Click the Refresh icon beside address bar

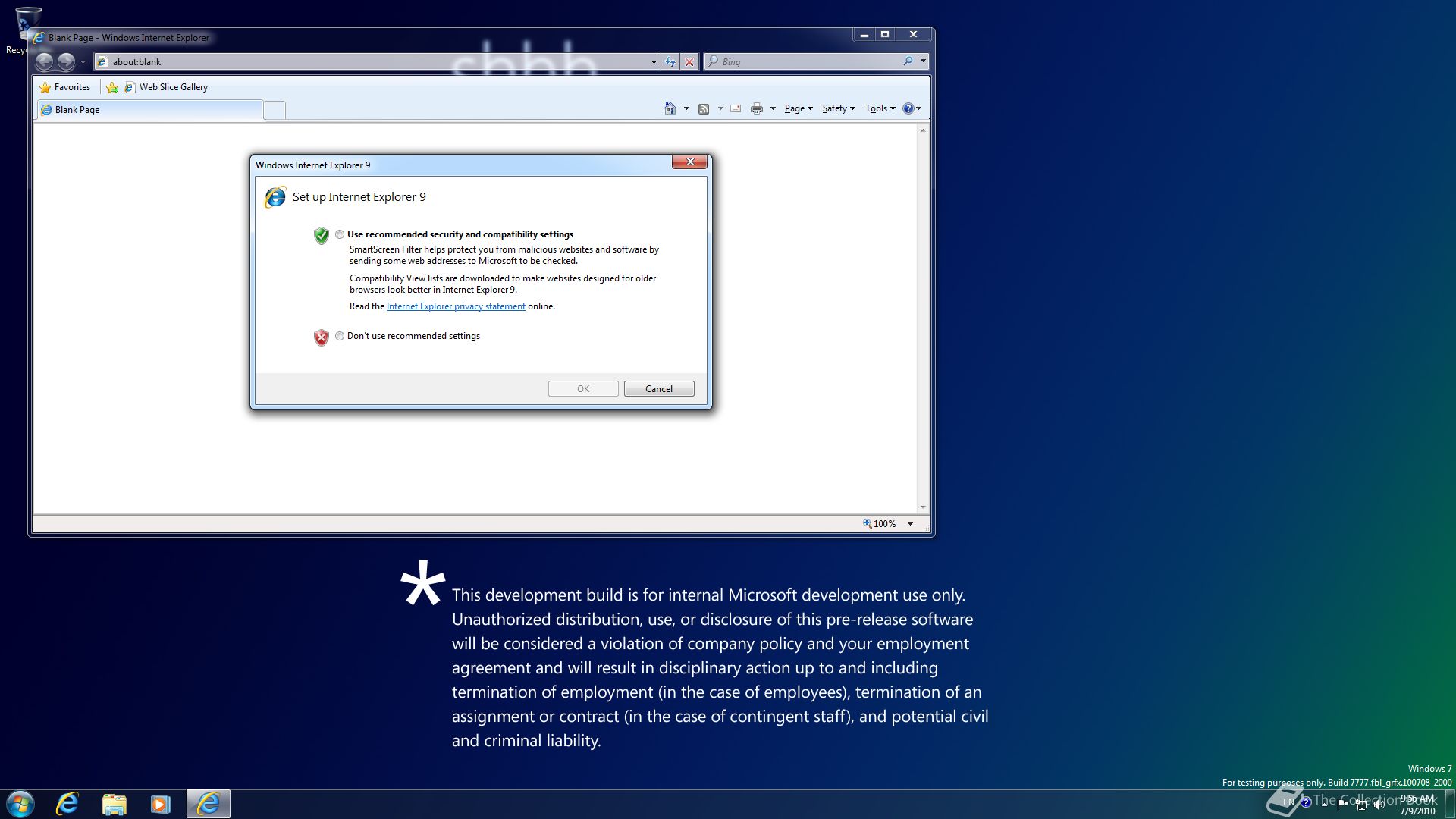(670, 62)
